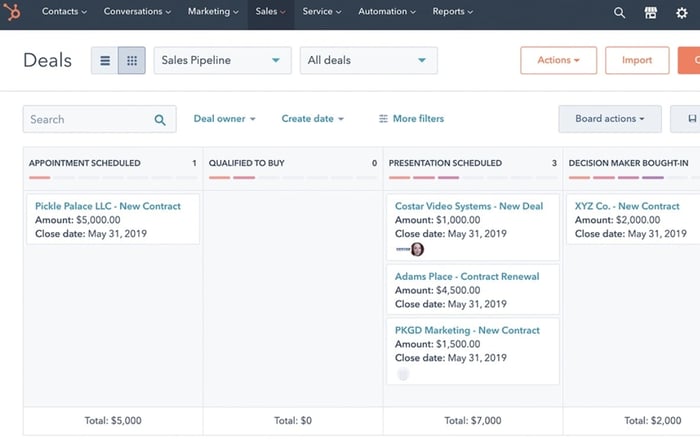This screenshot has width=700, height=444.
Task: Open the Marketing menu
Action: (x=213, y=12)
